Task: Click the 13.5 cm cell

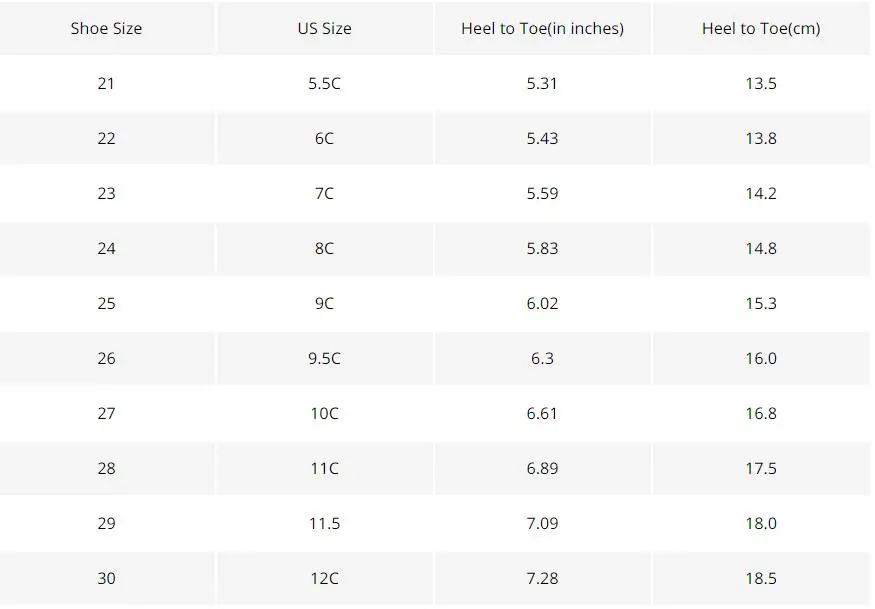Action: [761, 83]
